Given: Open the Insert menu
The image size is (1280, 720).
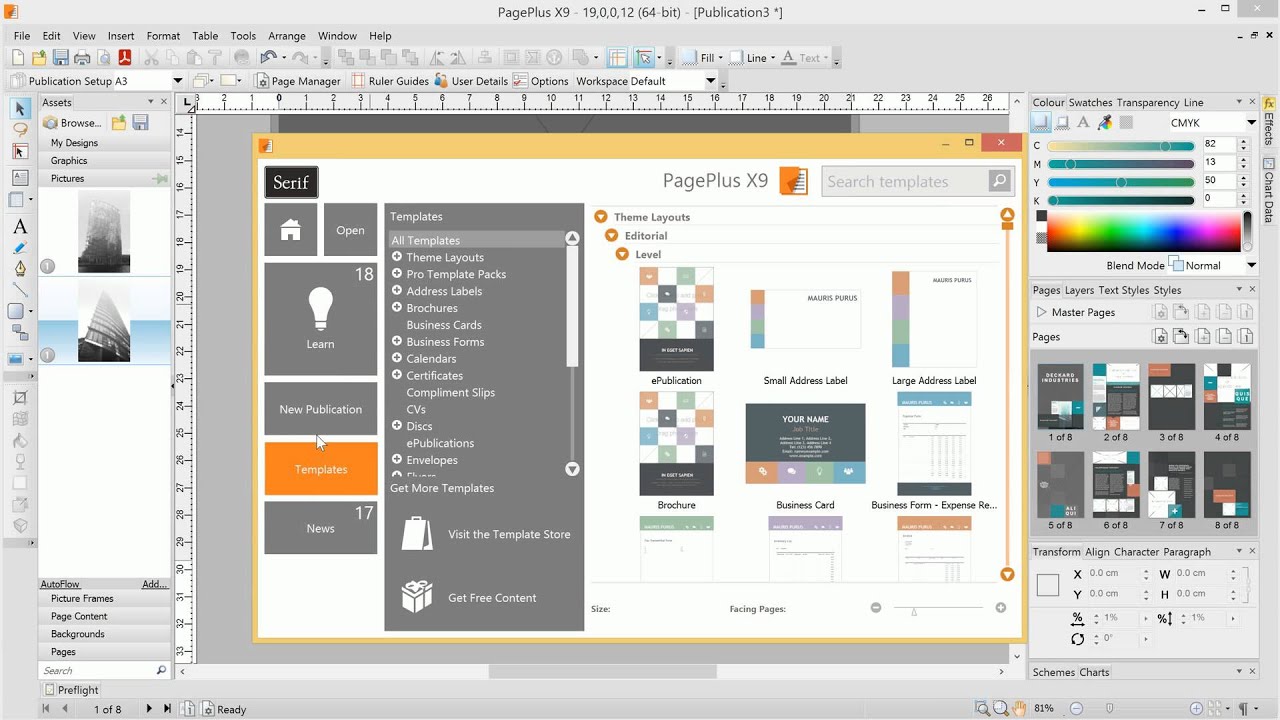Looking at the screenshot, I should [121, 36].
